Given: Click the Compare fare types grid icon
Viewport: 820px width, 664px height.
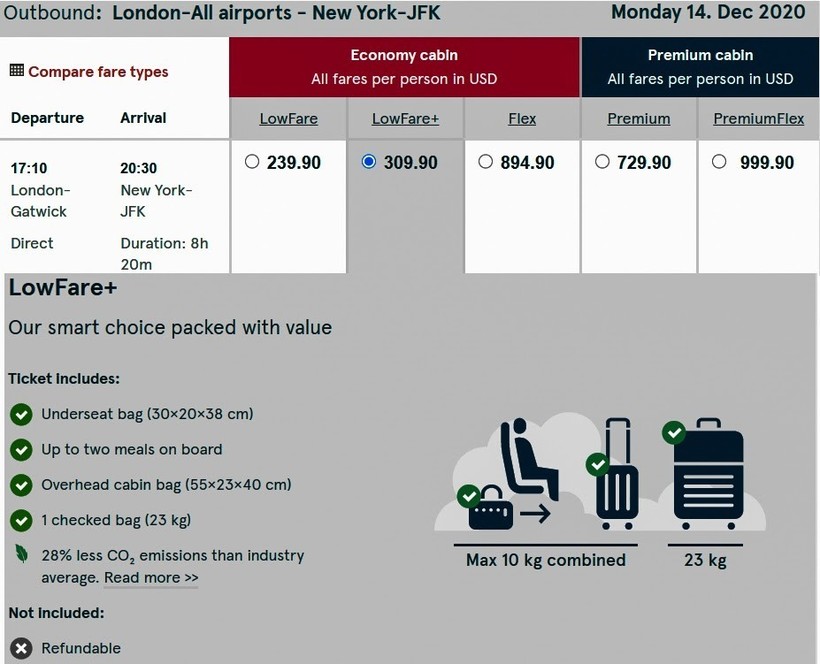Looking at the screenshot, I should click(16, 71).
